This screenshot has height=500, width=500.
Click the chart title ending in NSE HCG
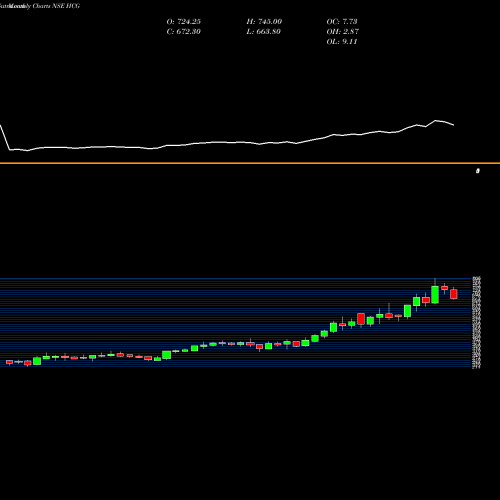click(40, 6)
